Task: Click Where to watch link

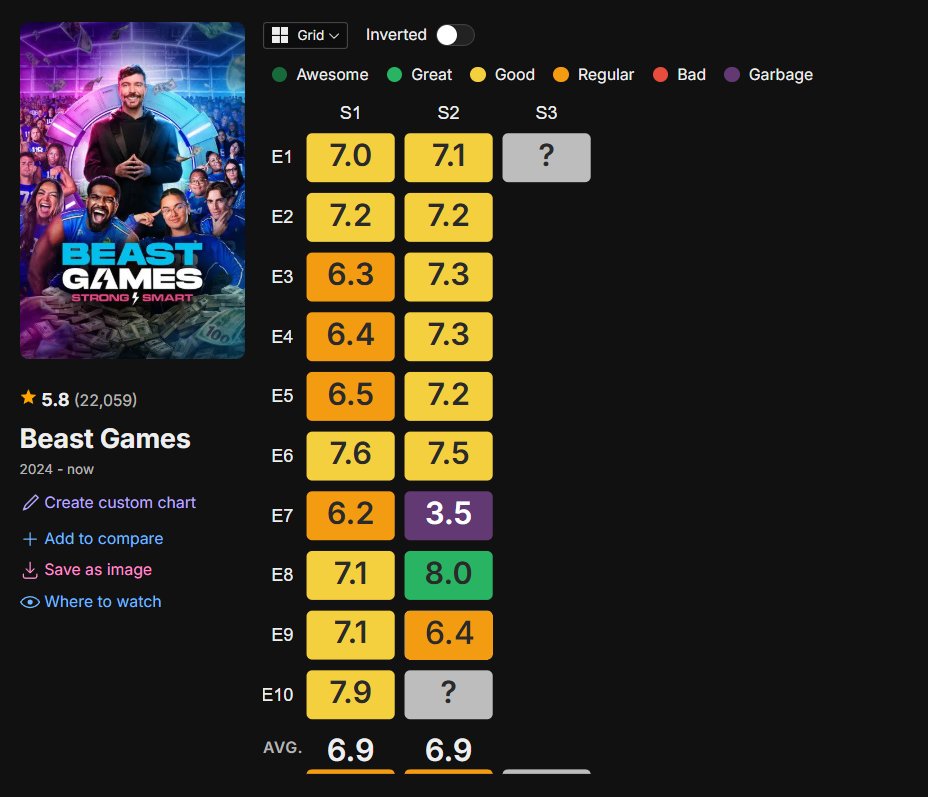Action: coord(102,601)
